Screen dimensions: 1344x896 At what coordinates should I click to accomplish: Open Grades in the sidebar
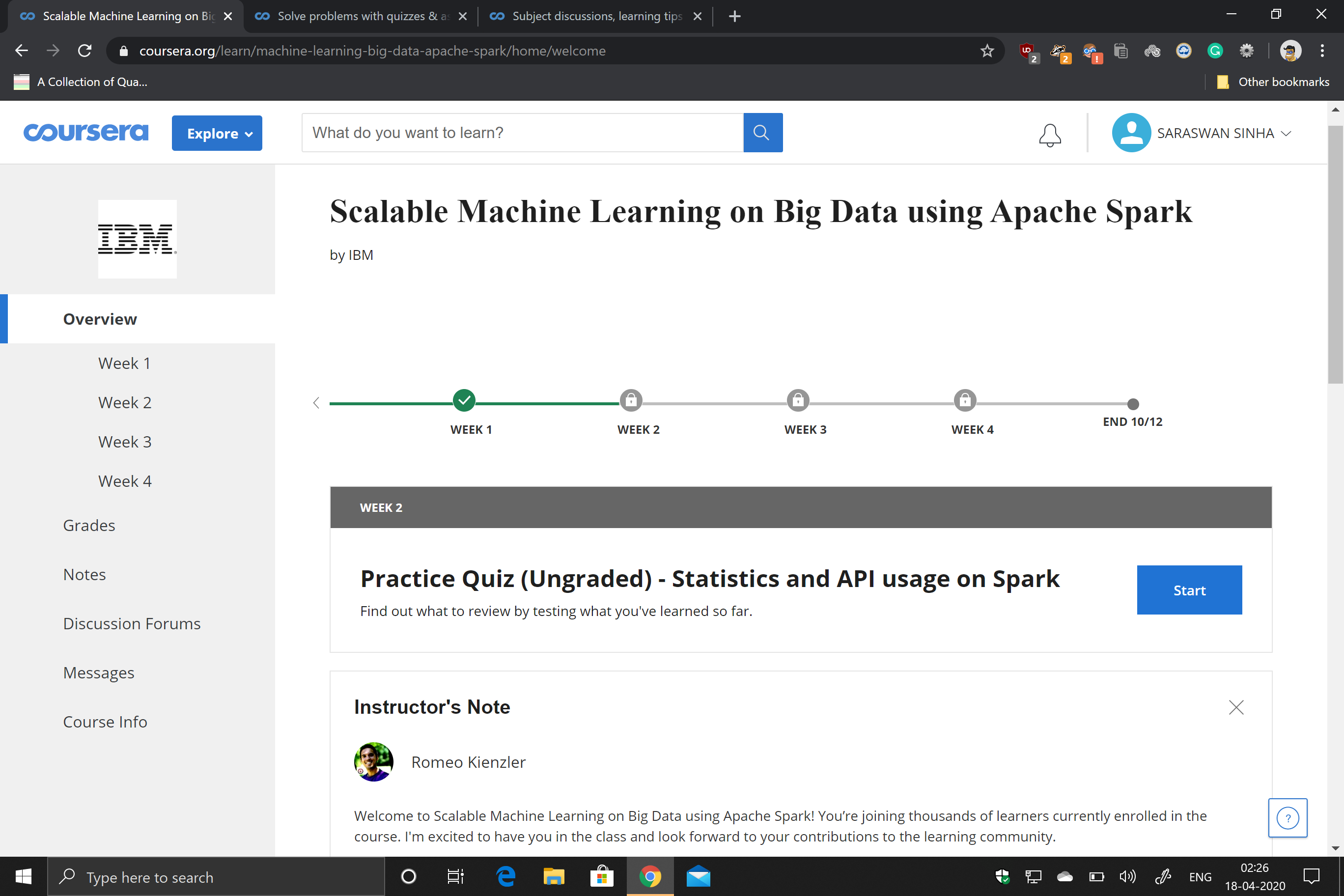pyautogui.click(x=89, y=525)
